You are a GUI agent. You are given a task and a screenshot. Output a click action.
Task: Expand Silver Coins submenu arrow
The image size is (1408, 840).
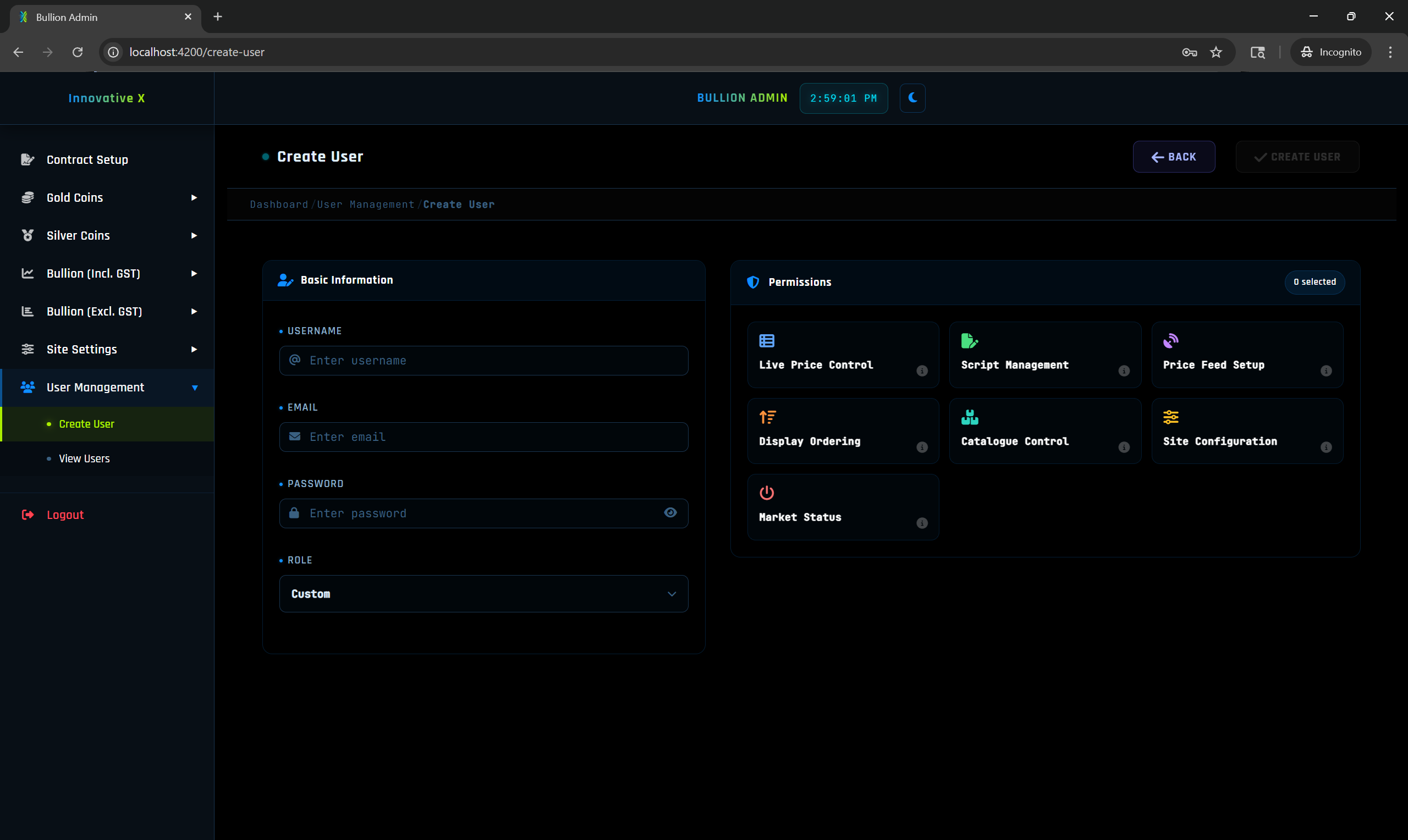click(194, 235)
